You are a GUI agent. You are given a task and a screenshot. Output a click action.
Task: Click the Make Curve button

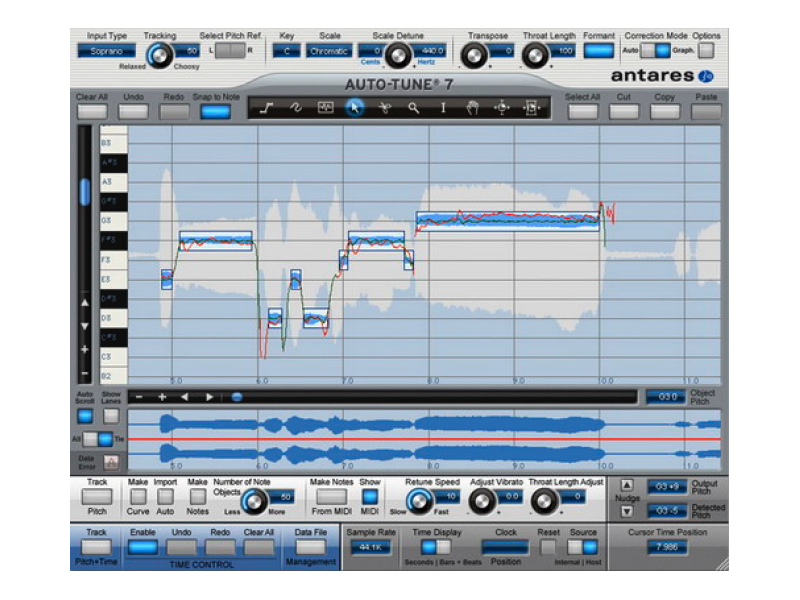coord(138,496)
